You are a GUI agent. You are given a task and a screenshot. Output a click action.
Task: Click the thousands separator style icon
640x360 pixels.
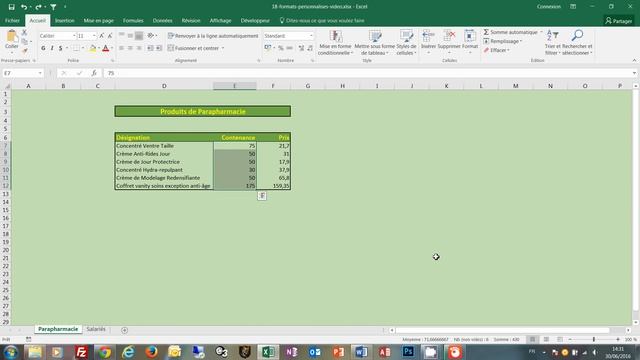289,48
